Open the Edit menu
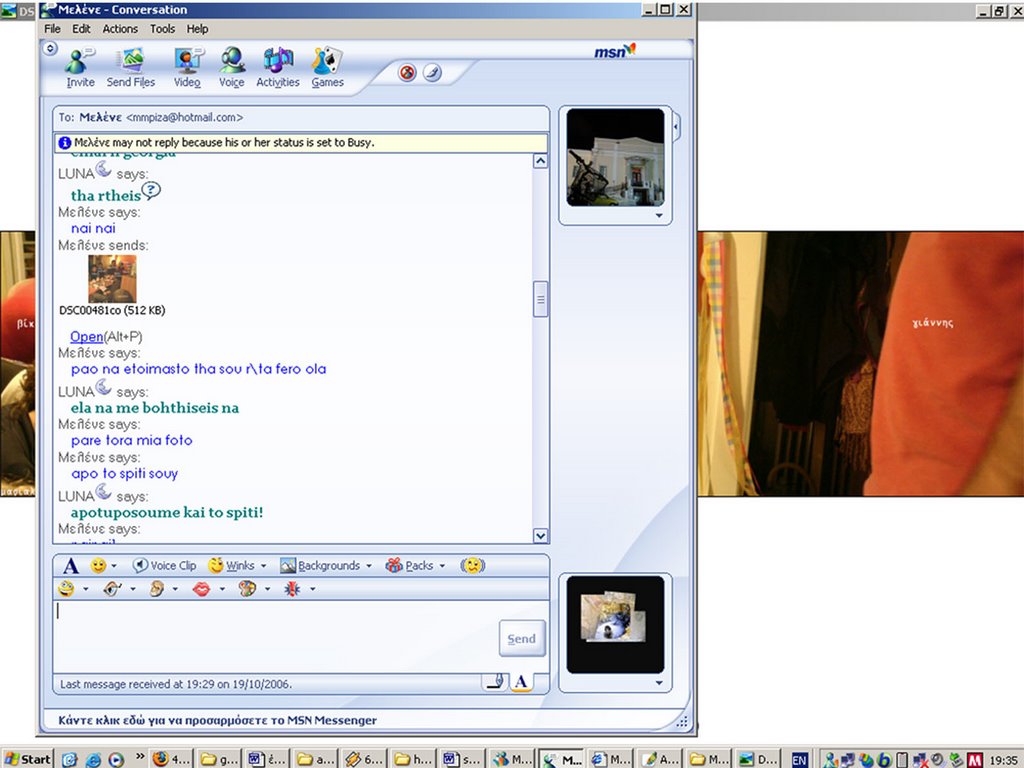The height and width of the screenshot is (768, 1024). coord(81,29)
